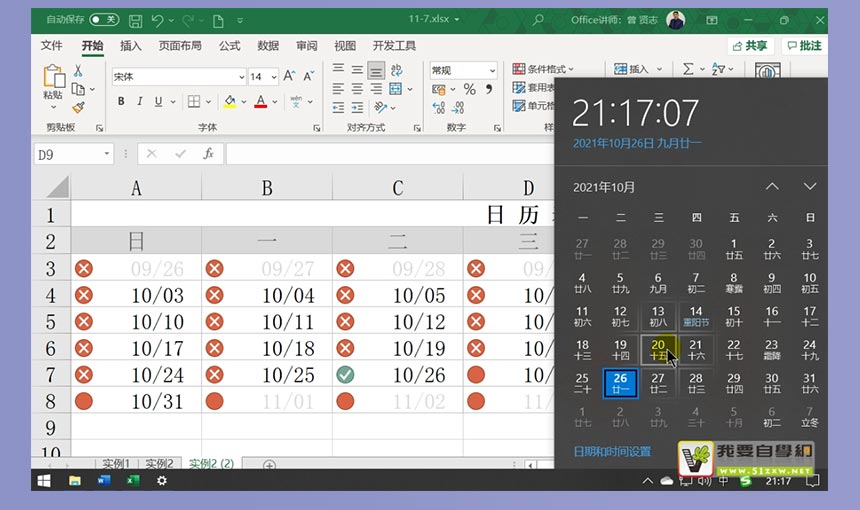This screenshot has width=860, height=510.
Task: Toggle wrap text icon
Action: pyautogui.click(x=397, y=70)
